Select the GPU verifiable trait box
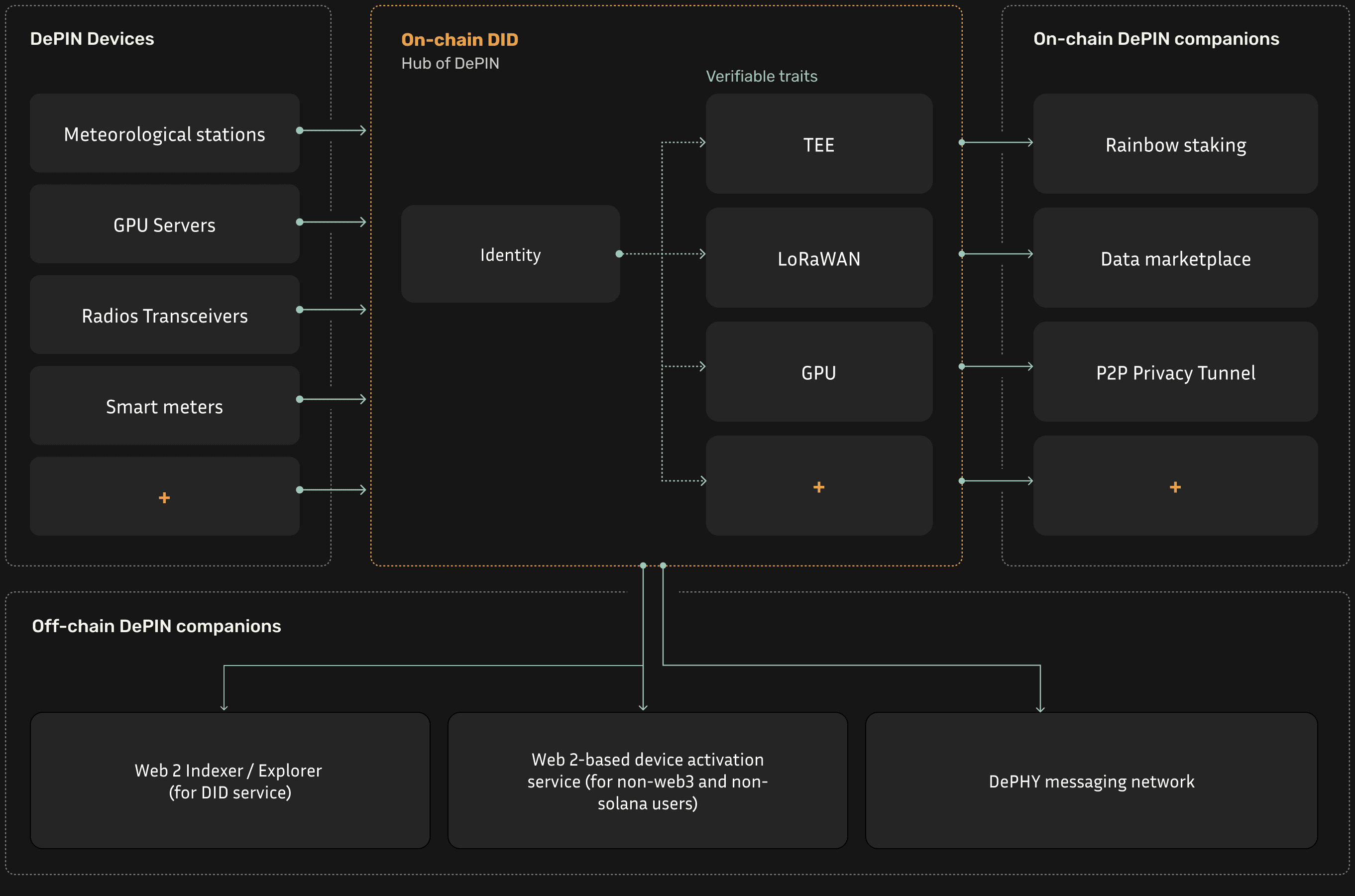Screen dimensions: 1355x896 (x=819, y=371)
